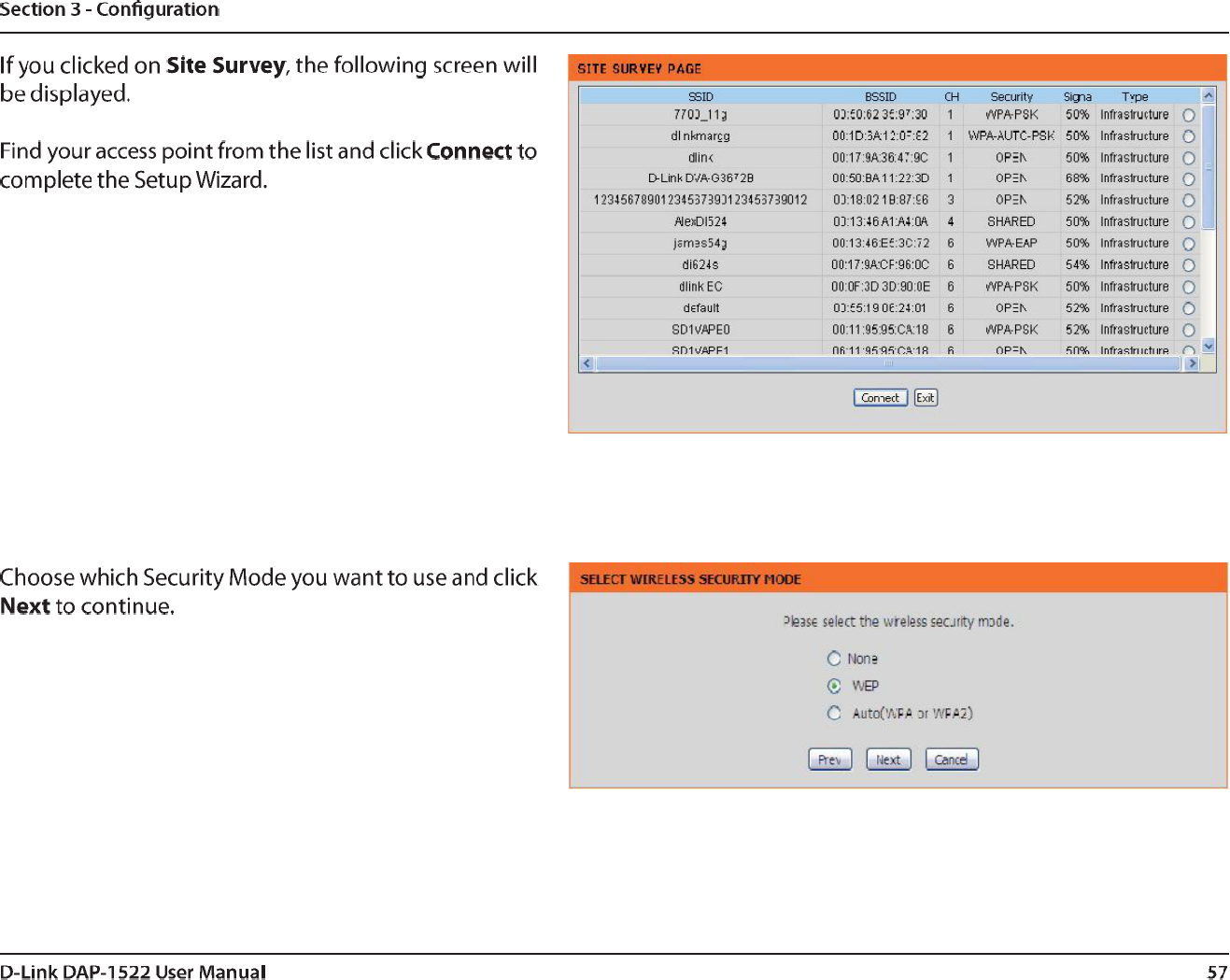
Task: Click the Signal column header
Action: [x=1078, y=96]
